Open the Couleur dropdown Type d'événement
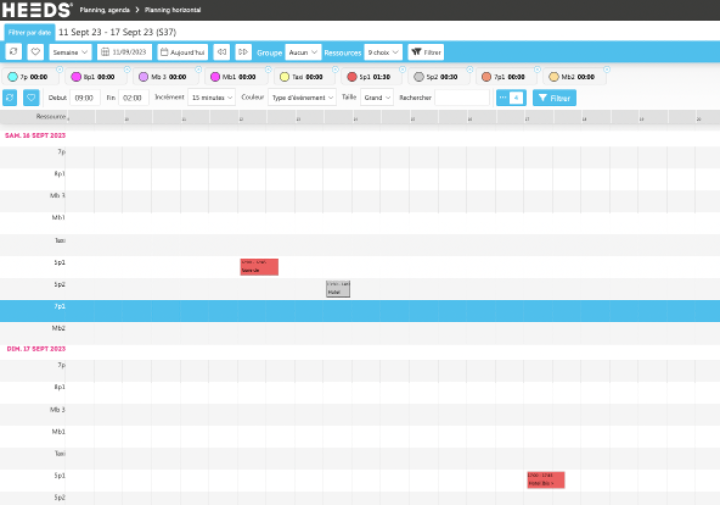The height and width of the screenshot is (506, 720). [x=302, y=97]
